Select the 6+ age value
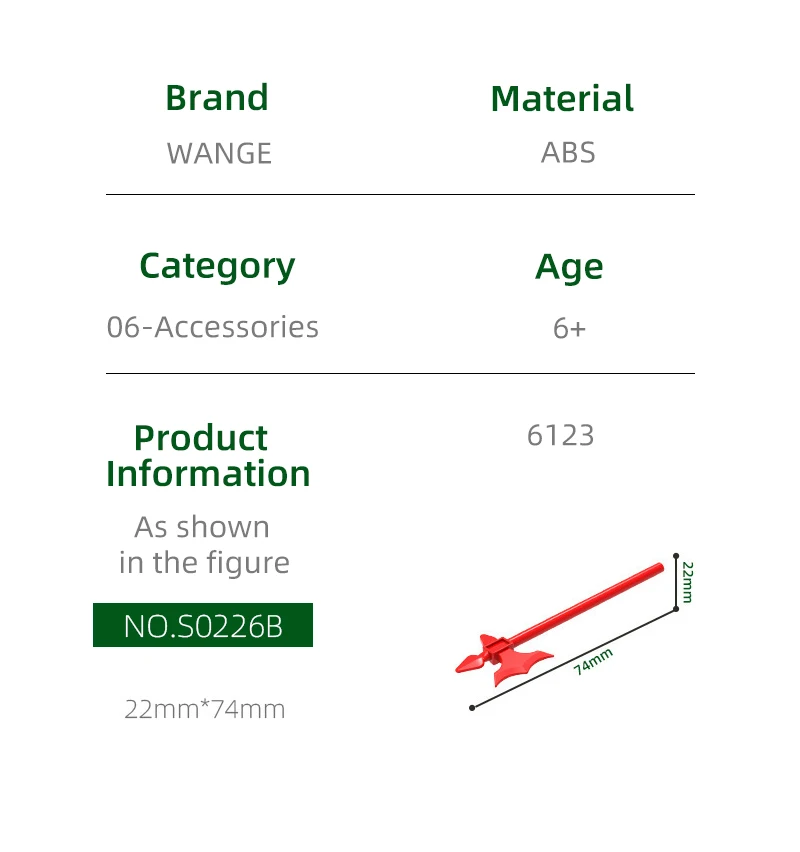Viewport: 800px width, 852px height. (569, 328)
